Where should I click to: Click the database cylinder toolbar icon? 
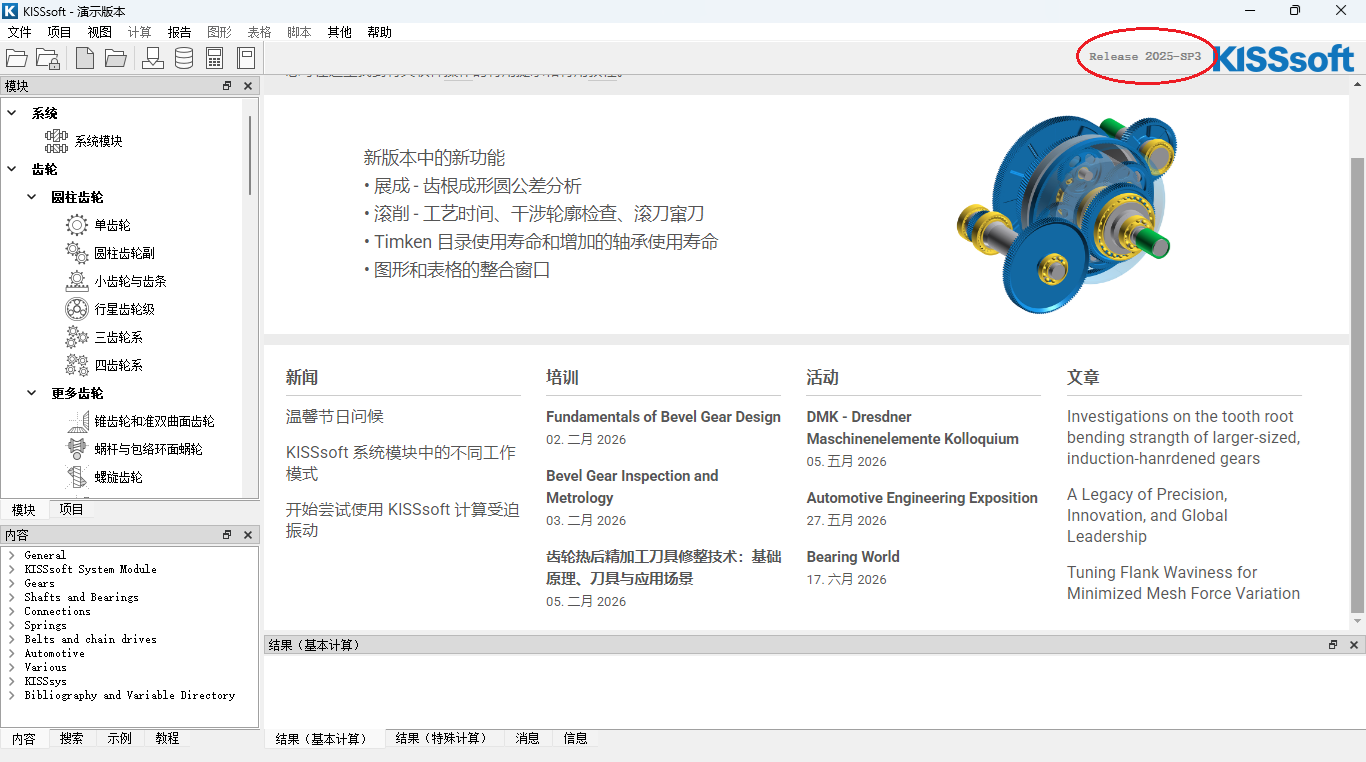pos(184,58)
